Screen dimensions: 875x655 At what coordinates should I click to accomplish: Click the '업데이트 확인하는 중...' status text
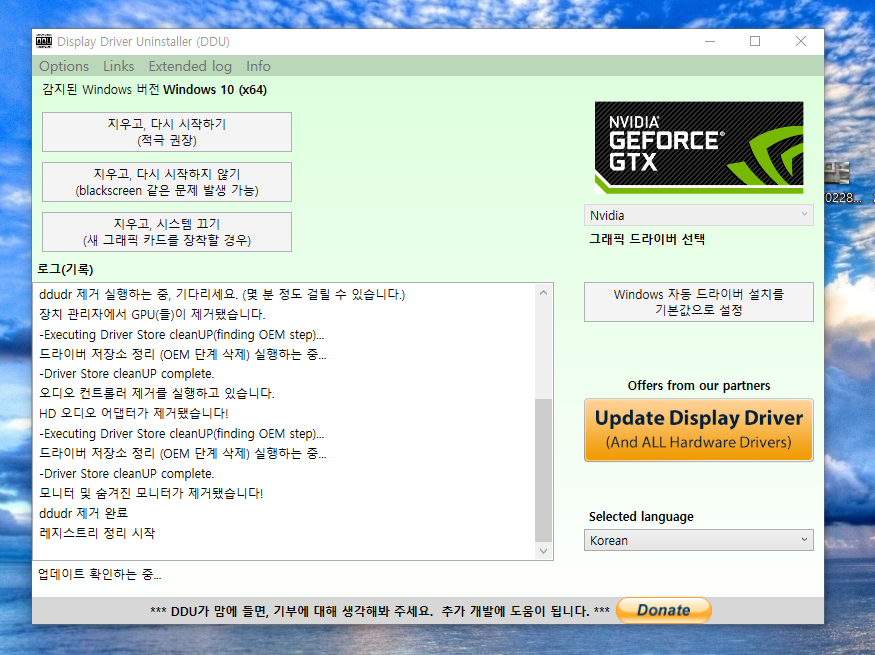point(99,574)
